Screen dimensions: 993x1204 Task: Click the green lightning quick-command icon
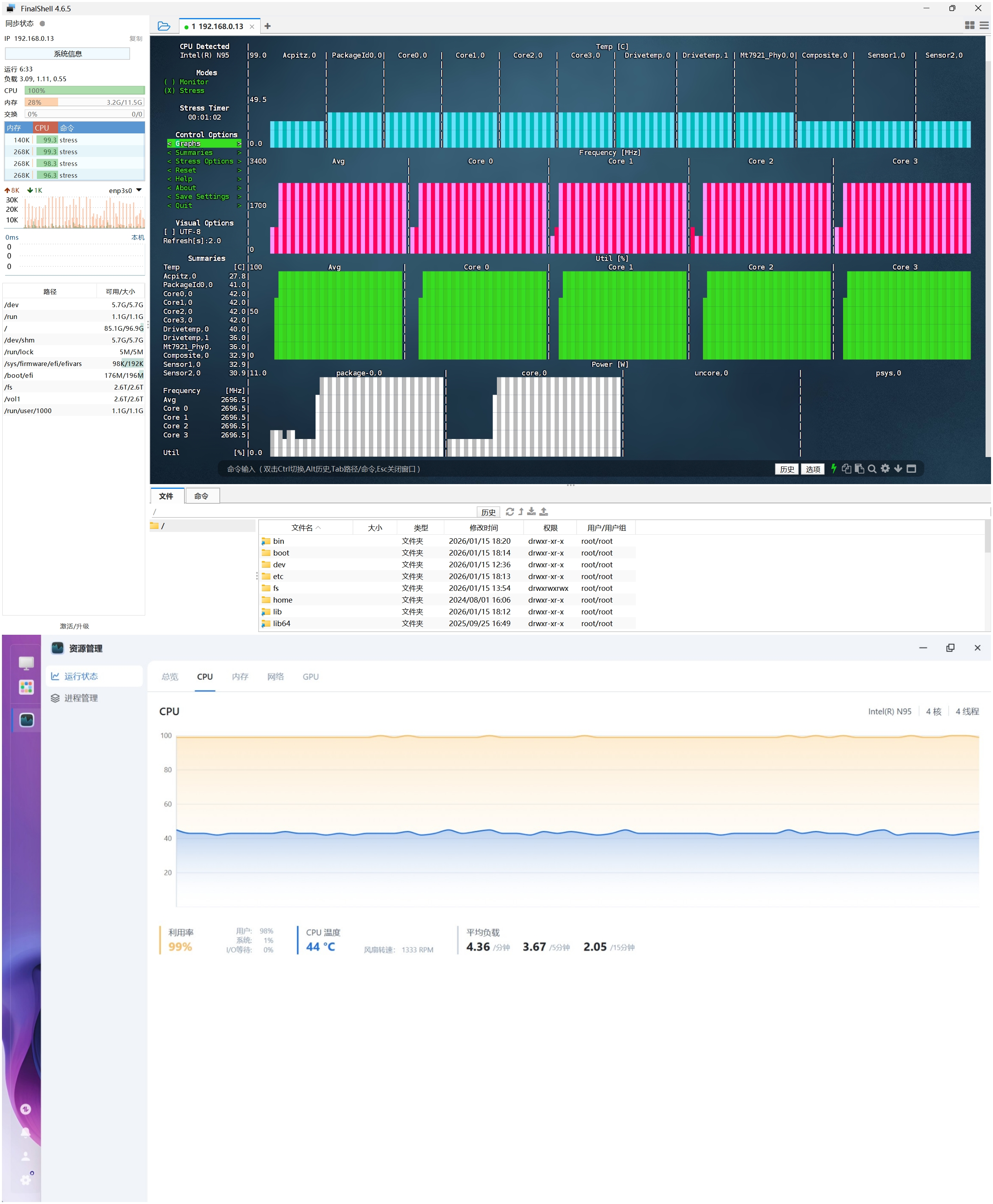(x=834, y=469)
